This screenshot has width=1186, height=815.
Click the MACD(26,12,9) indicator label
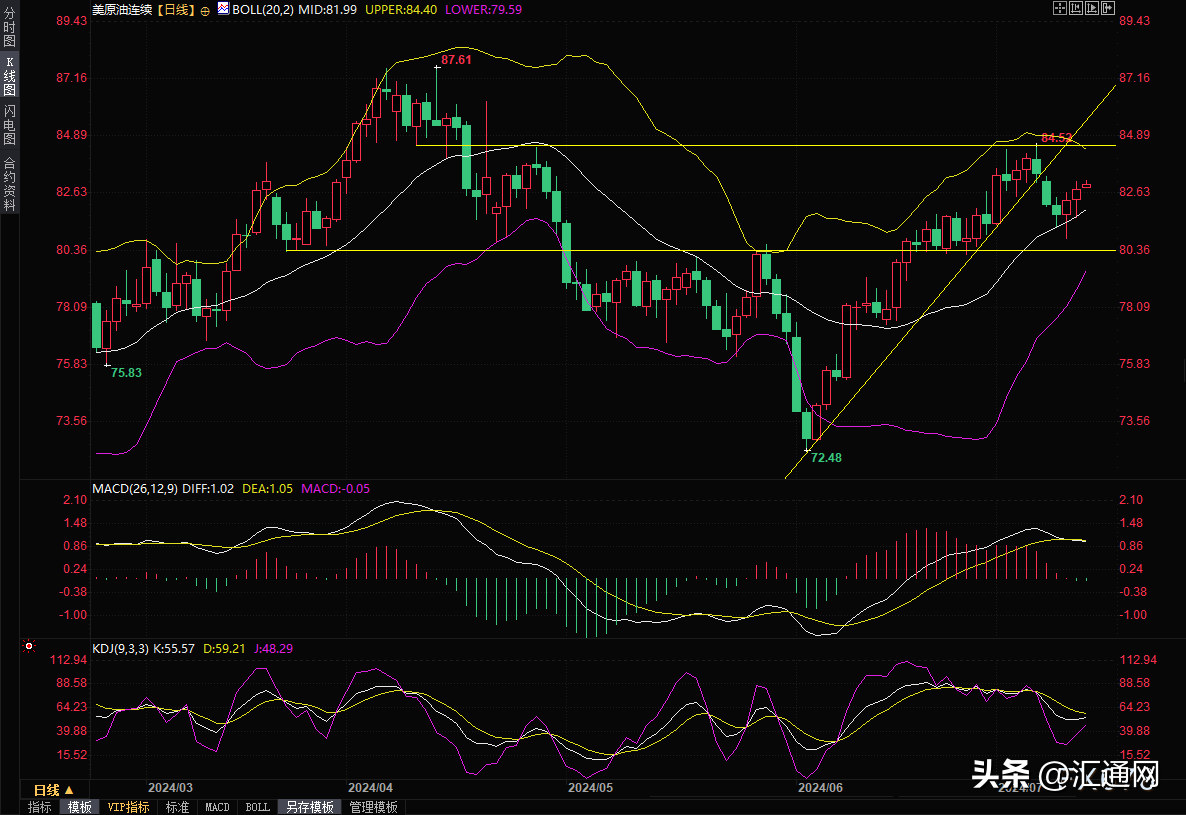tap(135, 488)
